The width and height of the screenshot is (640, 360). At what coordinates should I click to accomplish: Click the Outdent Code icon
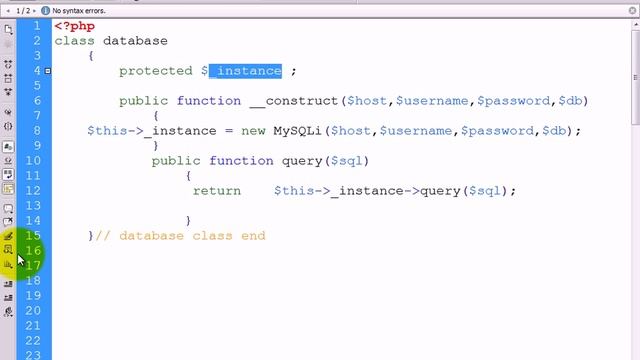[x=8, y=298]
